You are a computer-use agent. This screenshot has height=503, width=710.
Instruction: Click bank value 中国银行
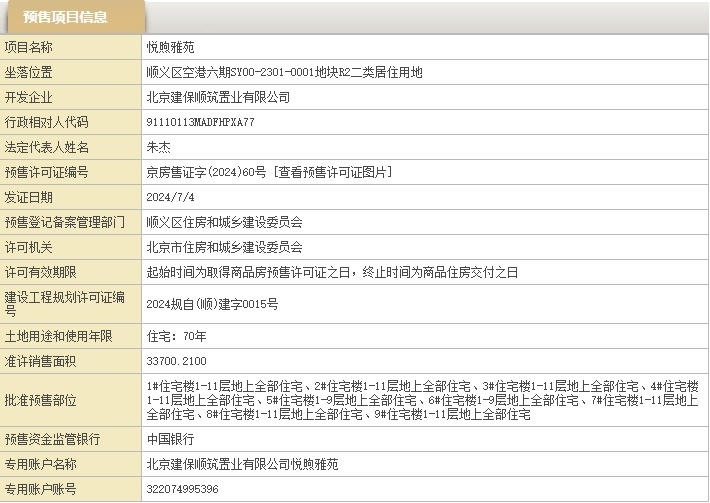[171, 439]
